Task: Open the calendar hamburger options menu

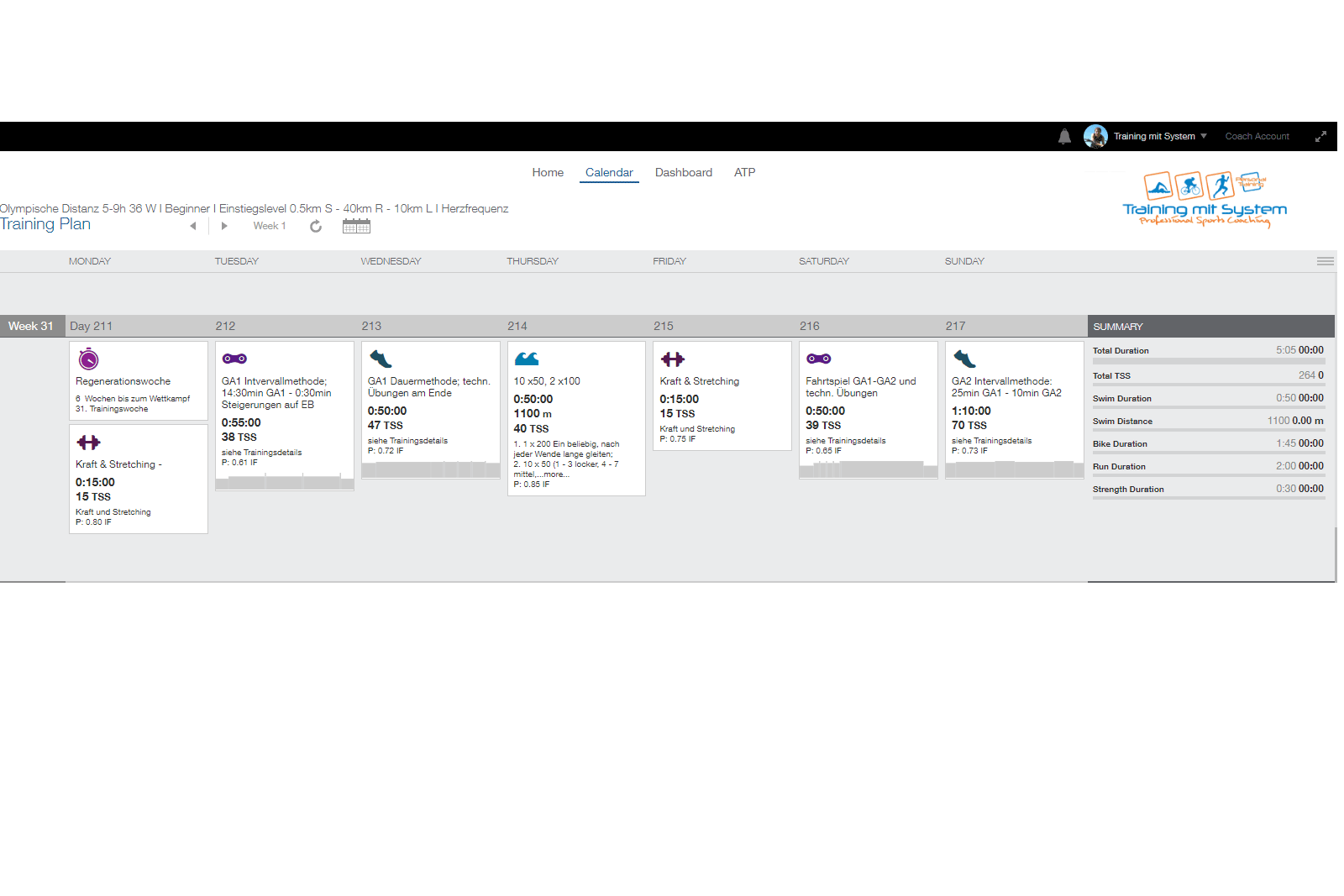Action: pos(1325,261)
